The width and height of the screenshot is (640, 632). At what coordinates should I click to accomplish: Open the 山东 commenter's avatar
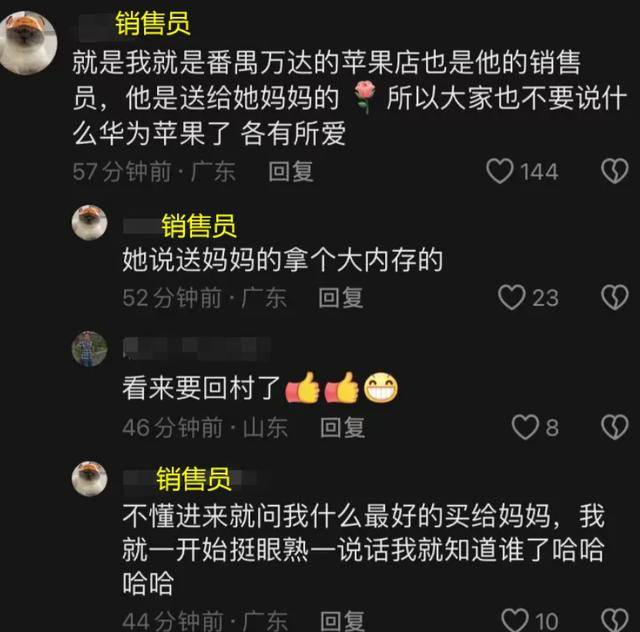(x=89, y=349)
